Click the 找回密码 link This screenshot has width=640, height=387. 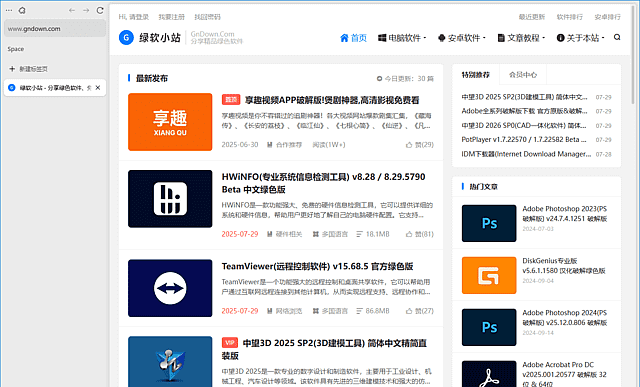pos(207,17)
